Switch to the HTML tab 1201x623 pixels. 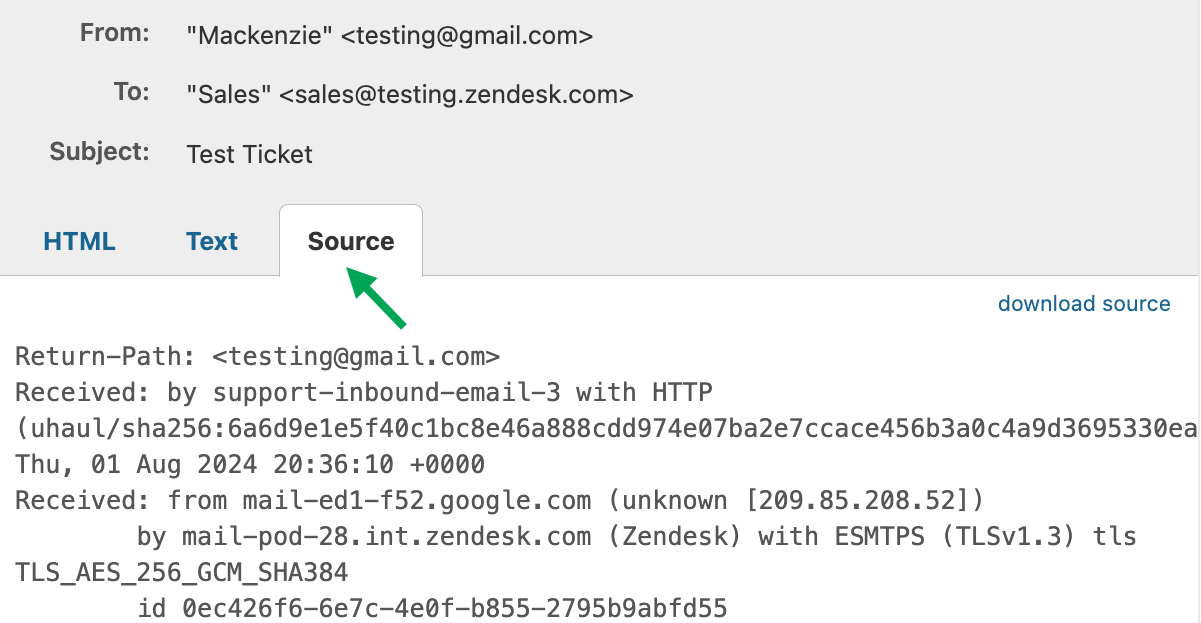[79, 241]
